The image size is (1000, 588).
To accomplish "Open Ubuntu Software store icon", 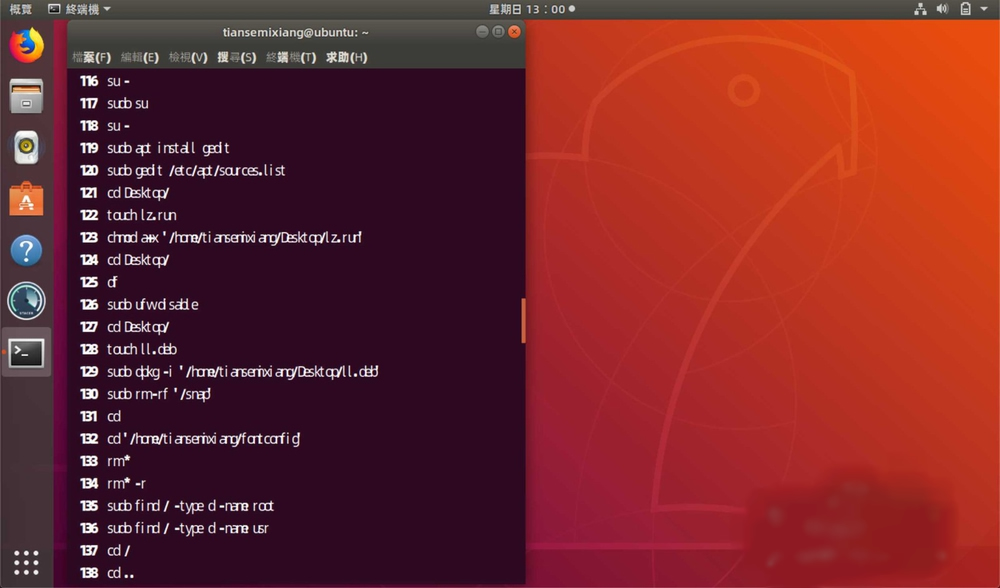I will tap(27, 199).
